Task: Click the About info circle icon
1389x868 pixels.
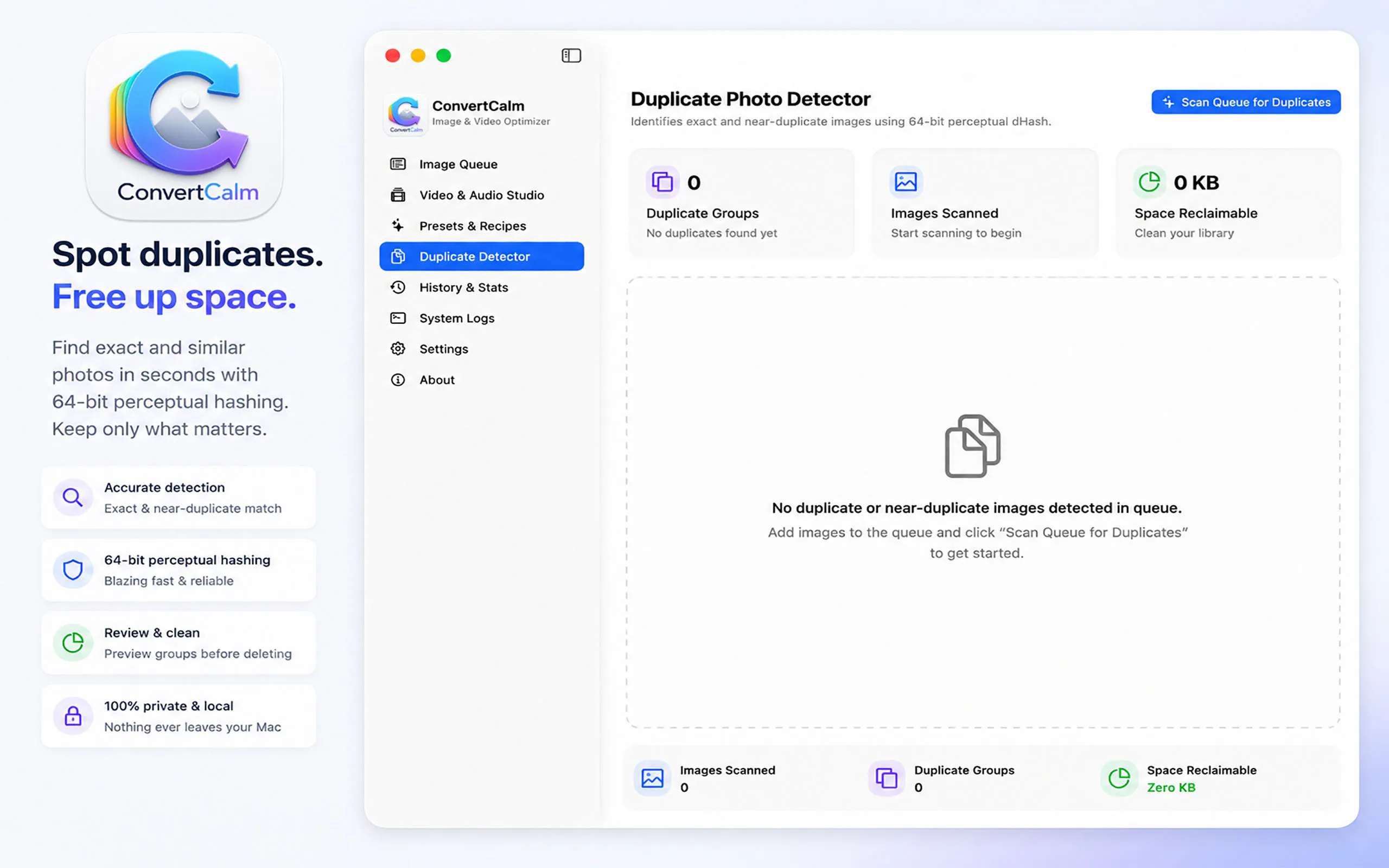Action: click(398, 379)
